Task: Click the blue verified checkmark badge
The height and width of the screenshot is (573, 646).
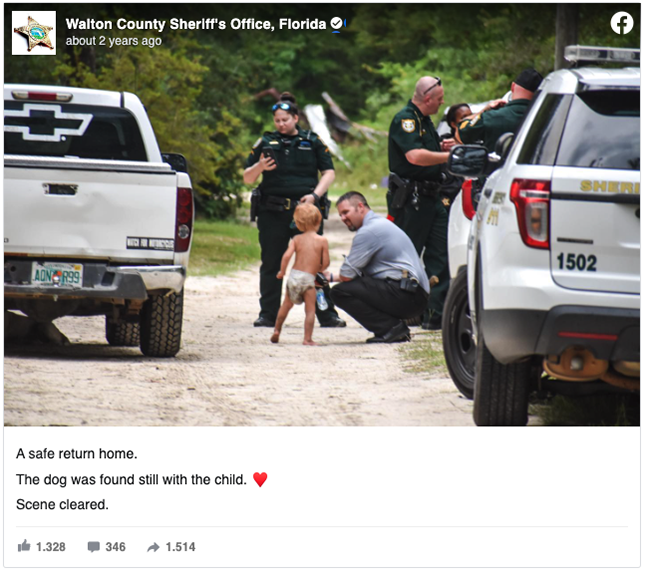Action: pos(336,24)
